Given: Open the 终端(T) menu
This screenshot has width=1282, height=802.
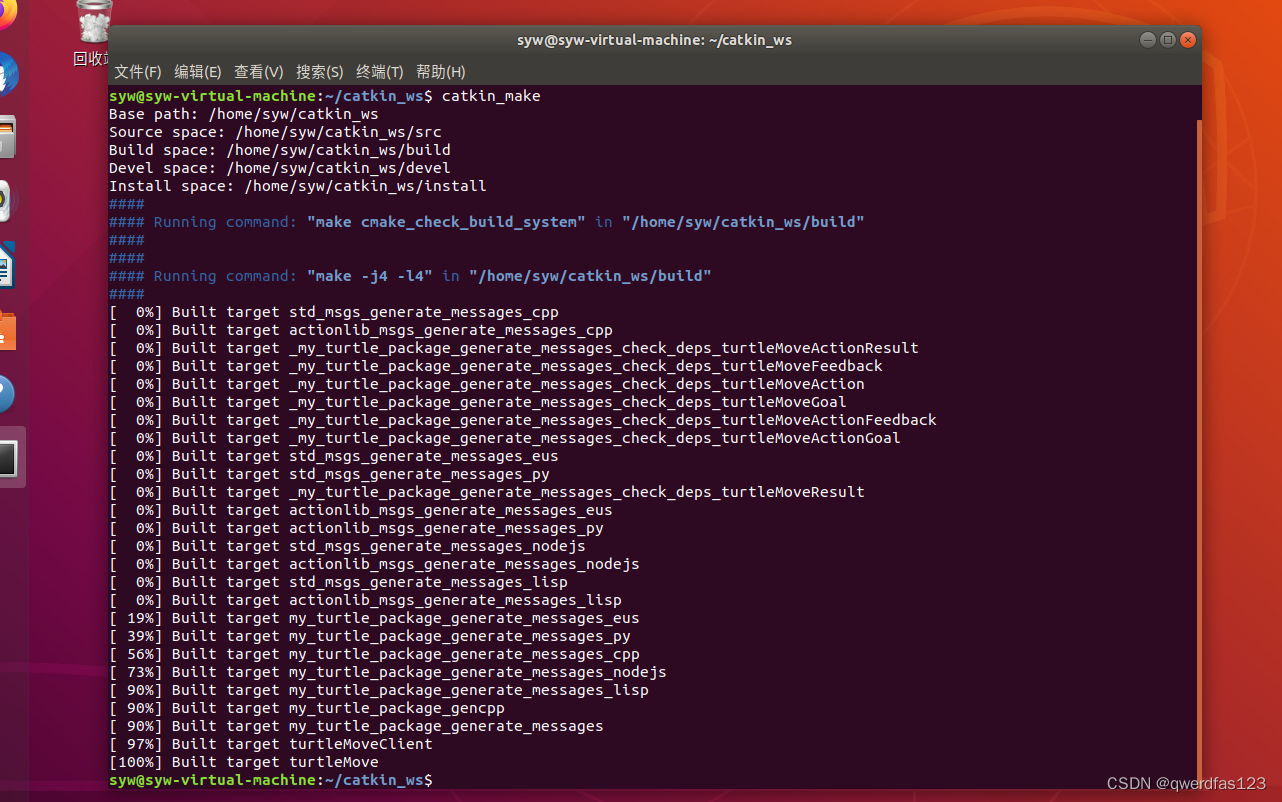Looking at the screenshot, I should click(379, 72).
